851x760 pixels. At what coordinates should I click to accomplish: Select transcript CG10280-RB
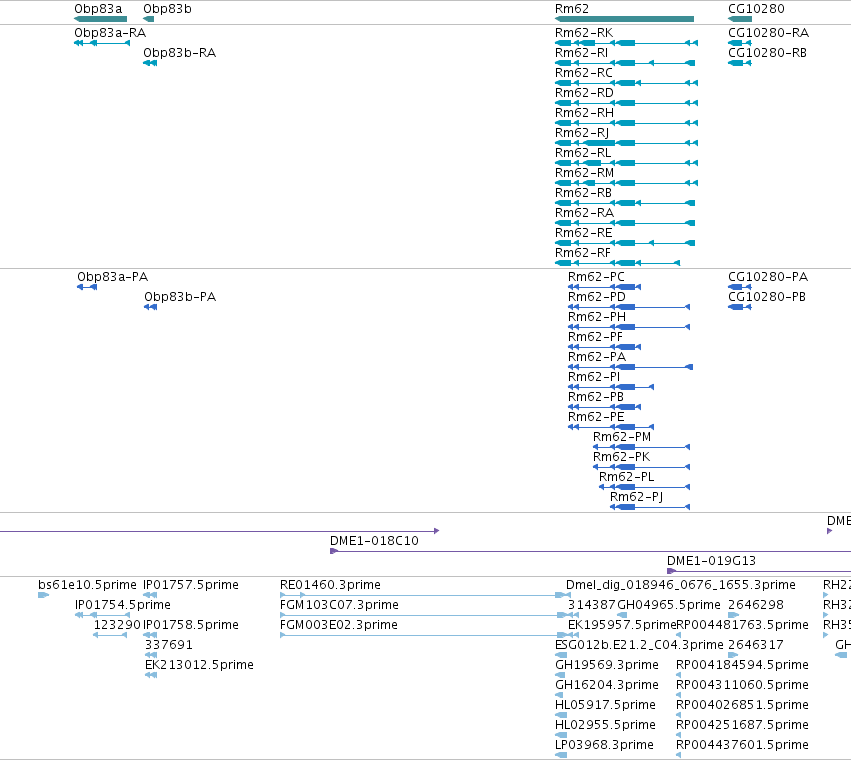tap(740, 63)
